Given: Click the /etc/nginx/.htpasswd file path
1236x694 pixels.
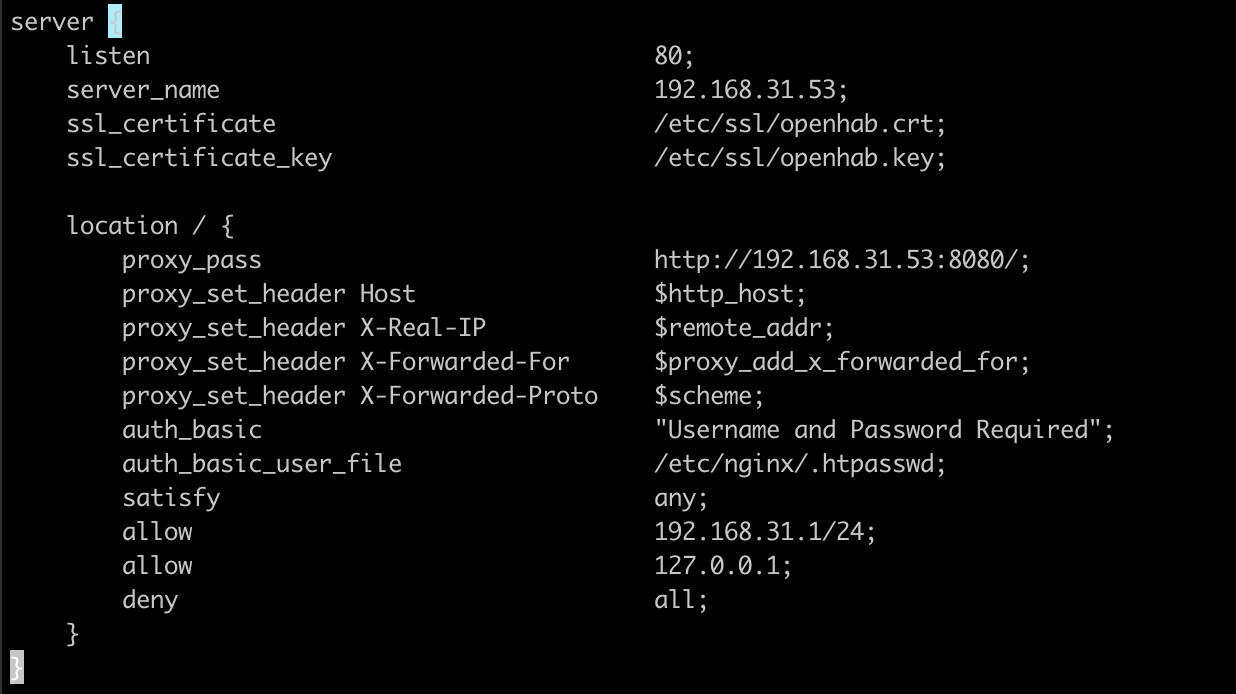Looking at the screenshot, I should click(x=799, y=464).
